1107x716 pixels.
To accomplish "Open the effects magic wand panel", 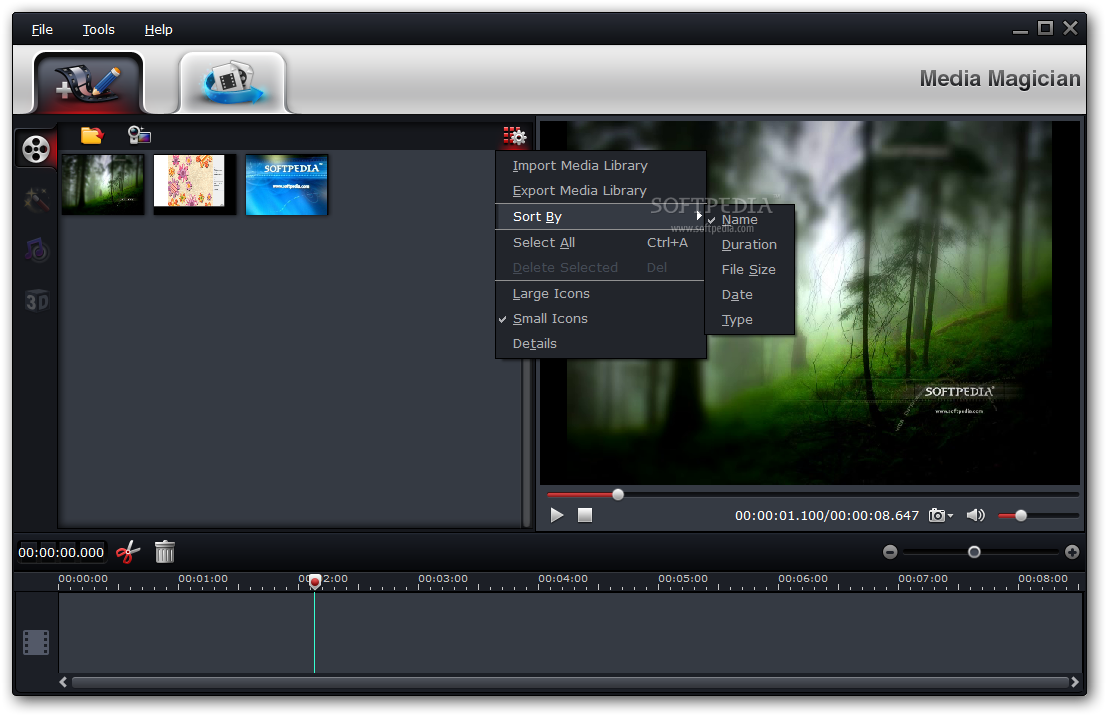I will coord(36,200).
